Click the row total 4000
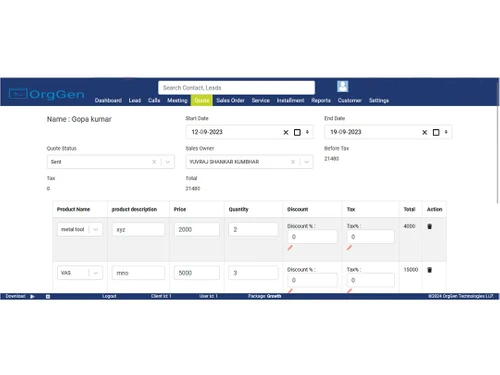 [x=409, y=226]
